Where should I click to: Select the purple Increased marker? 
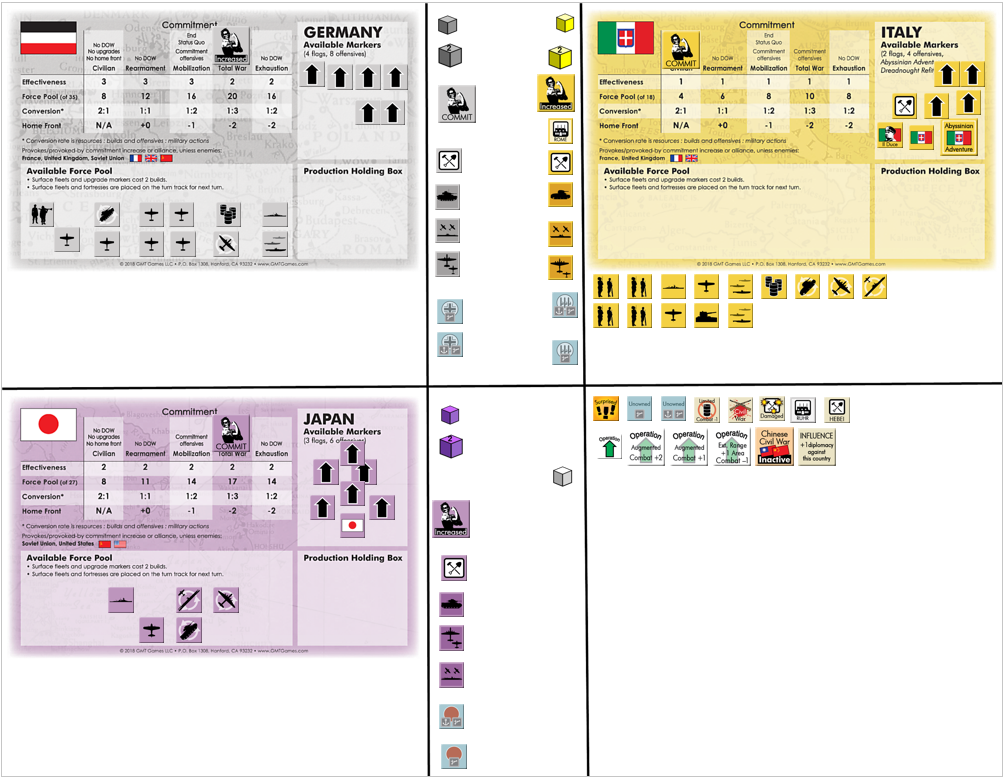pos(450,518)
